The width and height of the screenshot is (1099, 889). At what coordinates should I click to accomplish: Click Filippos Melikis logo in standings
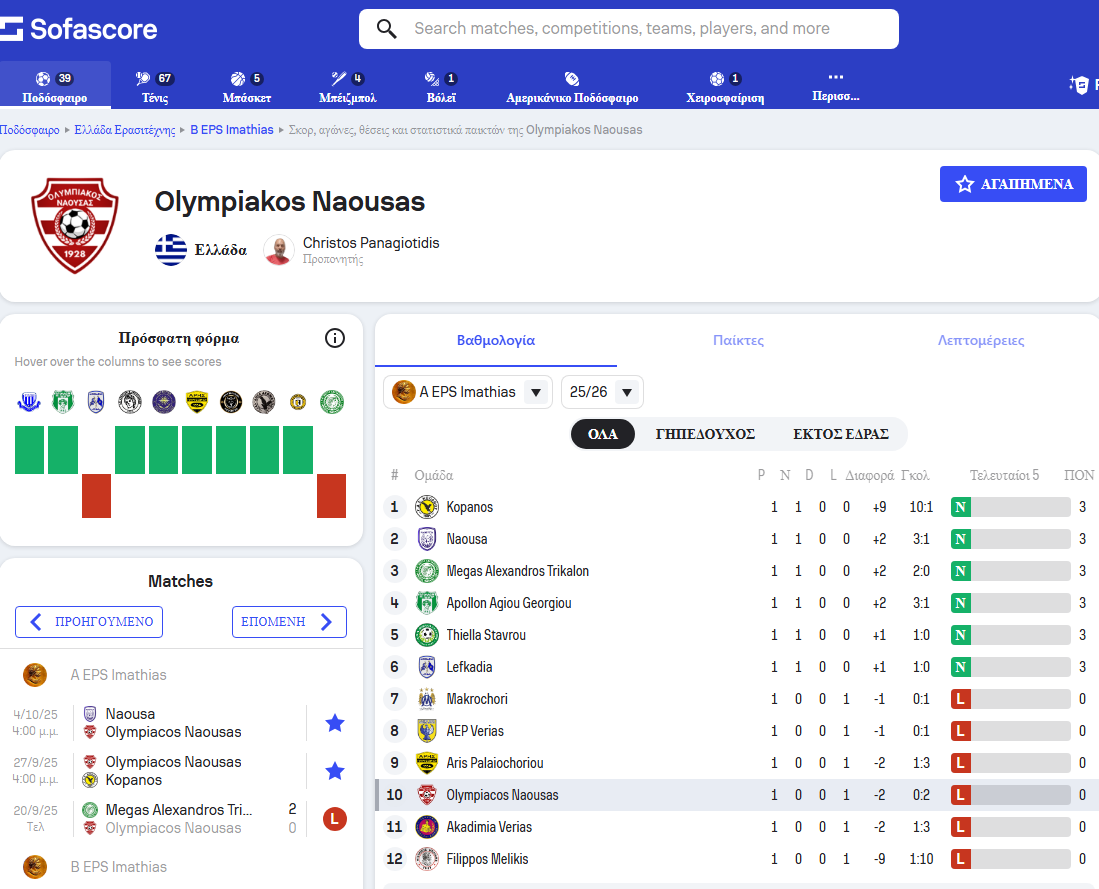(427, 859)
